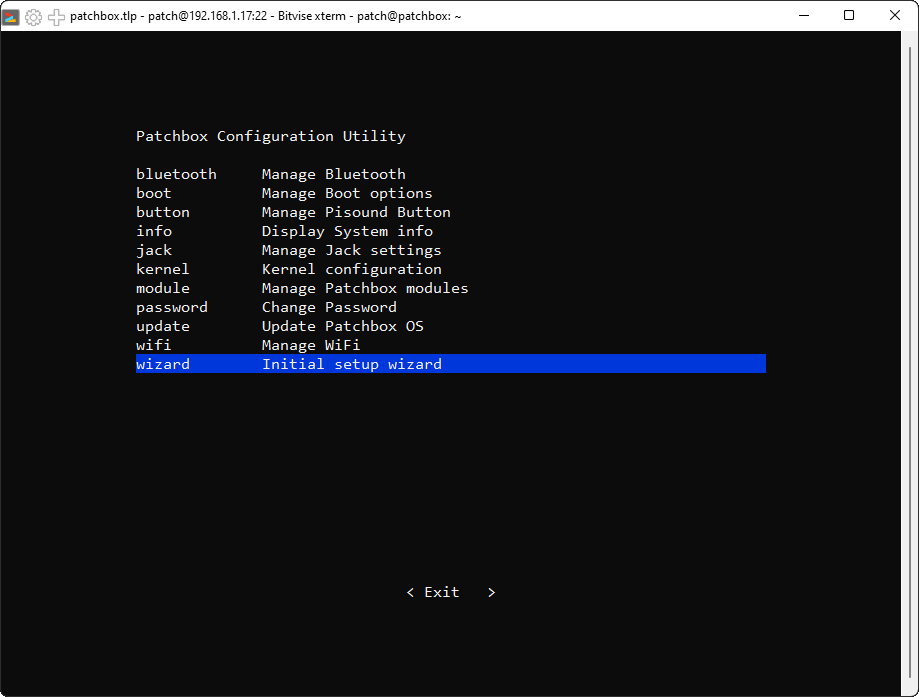Click the window title text
The image size is (919, 697).
(x=266, y=16)
